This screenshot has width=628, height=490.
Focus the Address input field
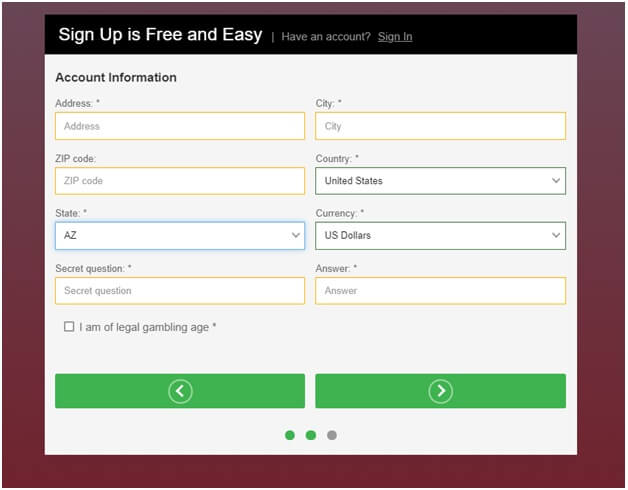180,126
